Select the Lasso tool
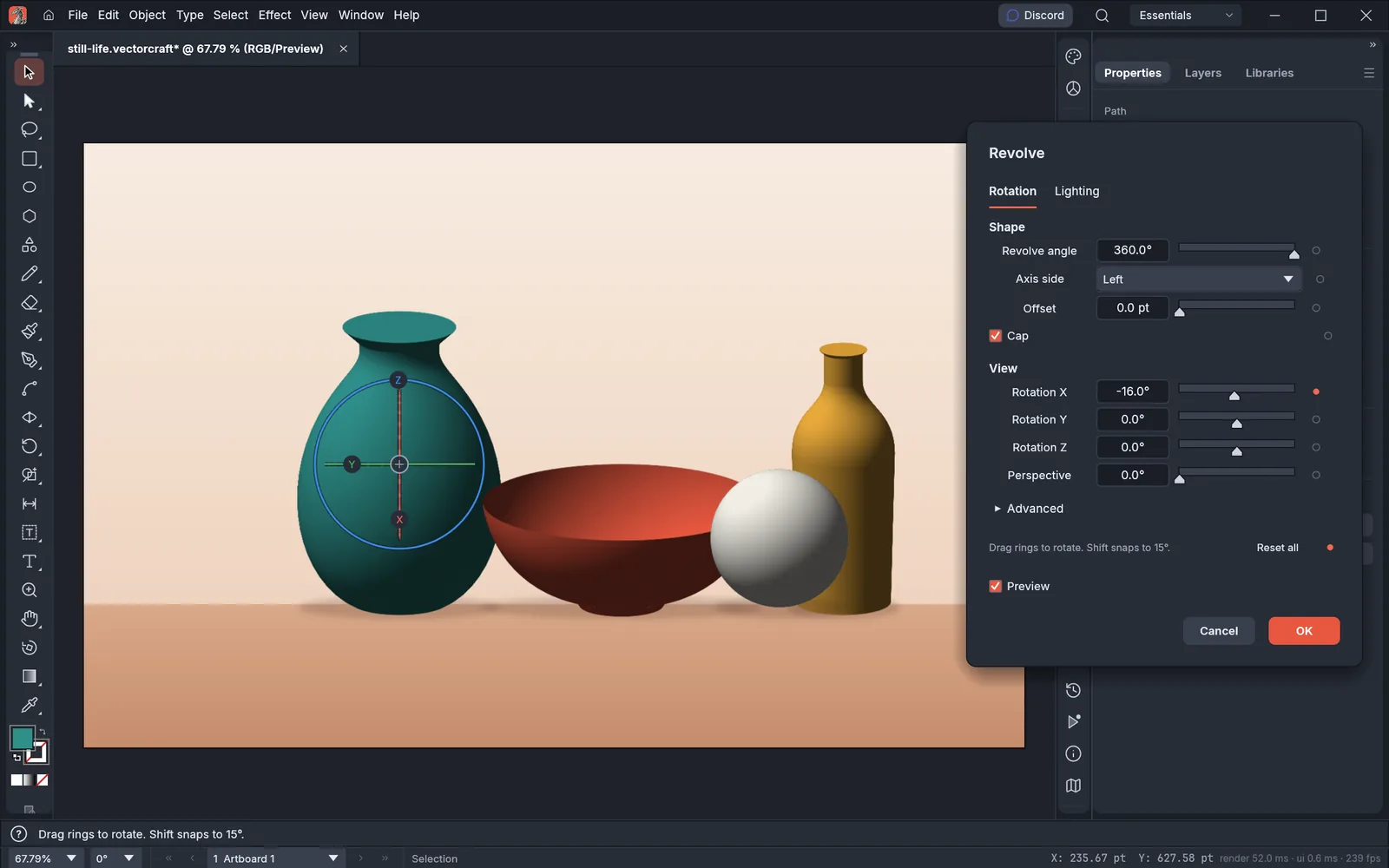Viewport: 1389px width, 868px height. (x=29, y=130)
